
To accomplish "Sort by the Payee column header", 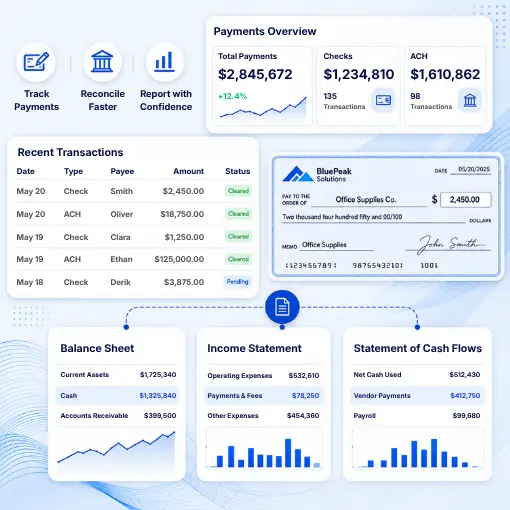I will pyautogui.click(x=122, y=171).
